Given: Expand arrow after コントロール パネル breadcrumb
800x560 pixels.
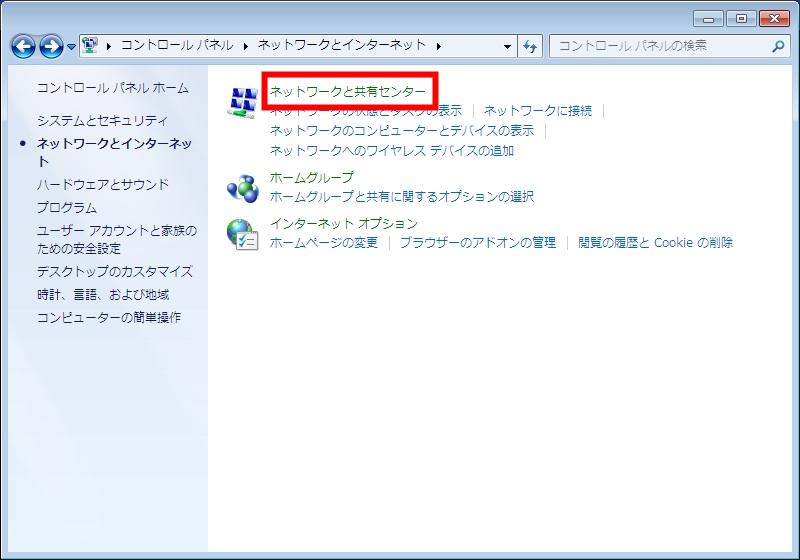Looking at the screenshot, I should tap(245, 46).
